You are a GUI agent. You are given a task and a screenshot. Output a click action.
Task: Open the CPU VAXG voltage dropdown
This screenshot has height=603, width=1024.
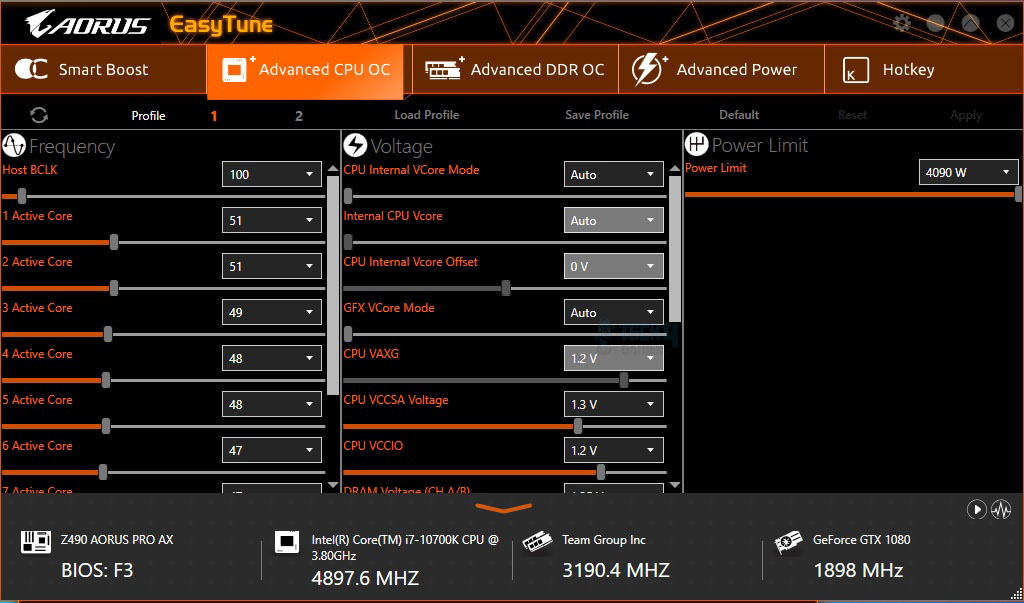tap(613, 358)
